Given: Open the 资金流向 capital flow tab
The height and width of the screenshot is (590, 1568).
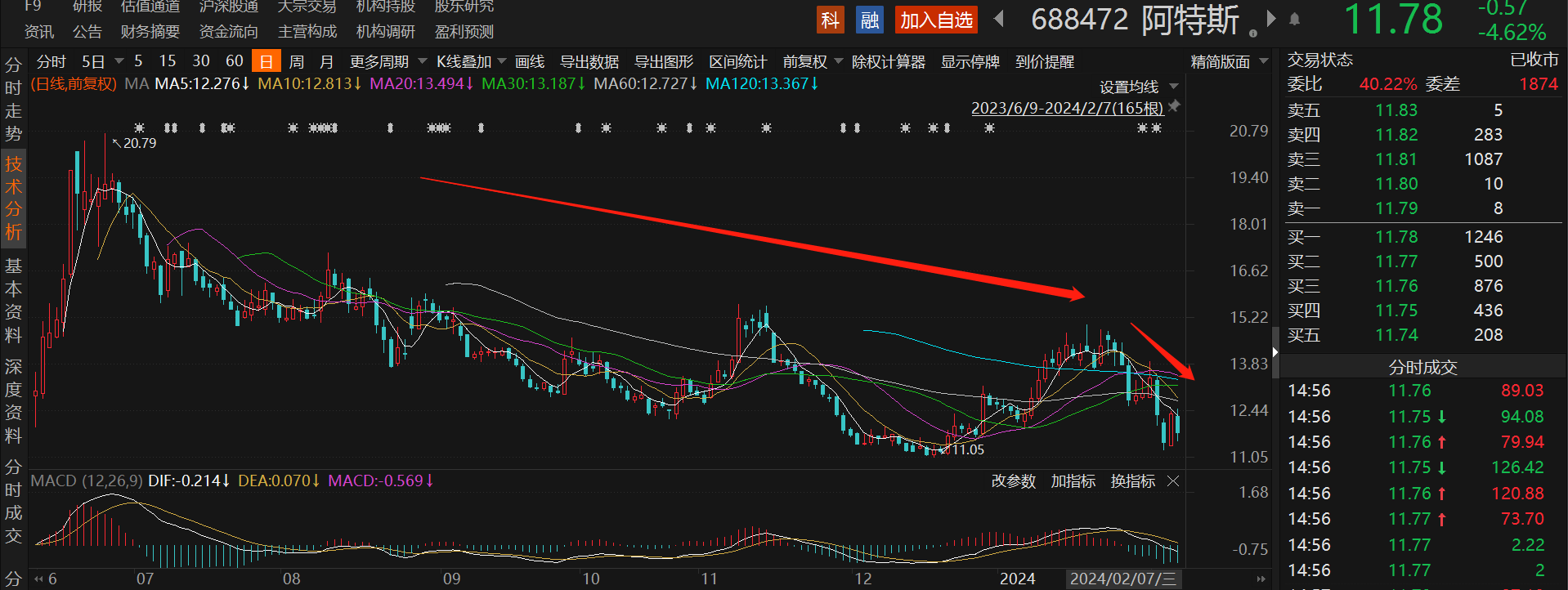Looking at the screenshot, I should coord(229,32).
